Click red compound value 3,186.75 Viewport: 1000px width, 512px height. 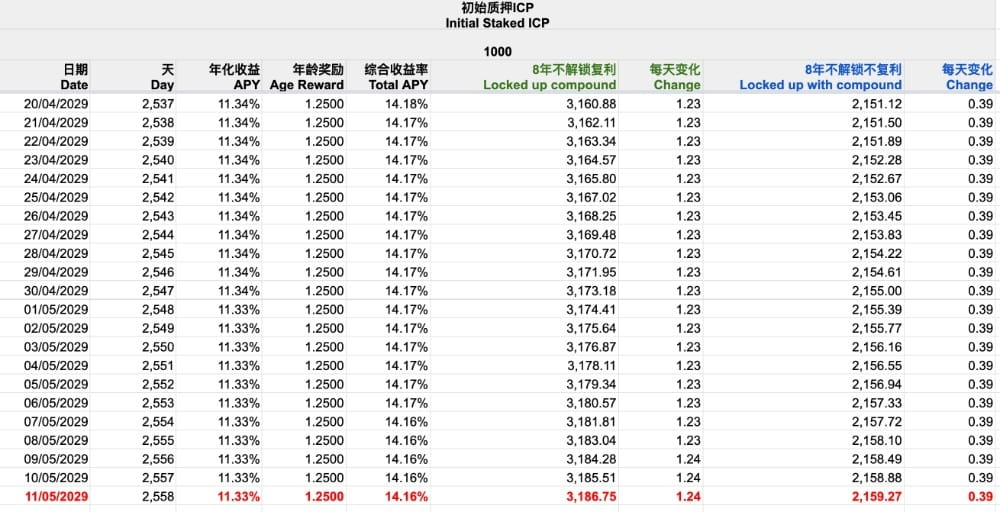592,497
